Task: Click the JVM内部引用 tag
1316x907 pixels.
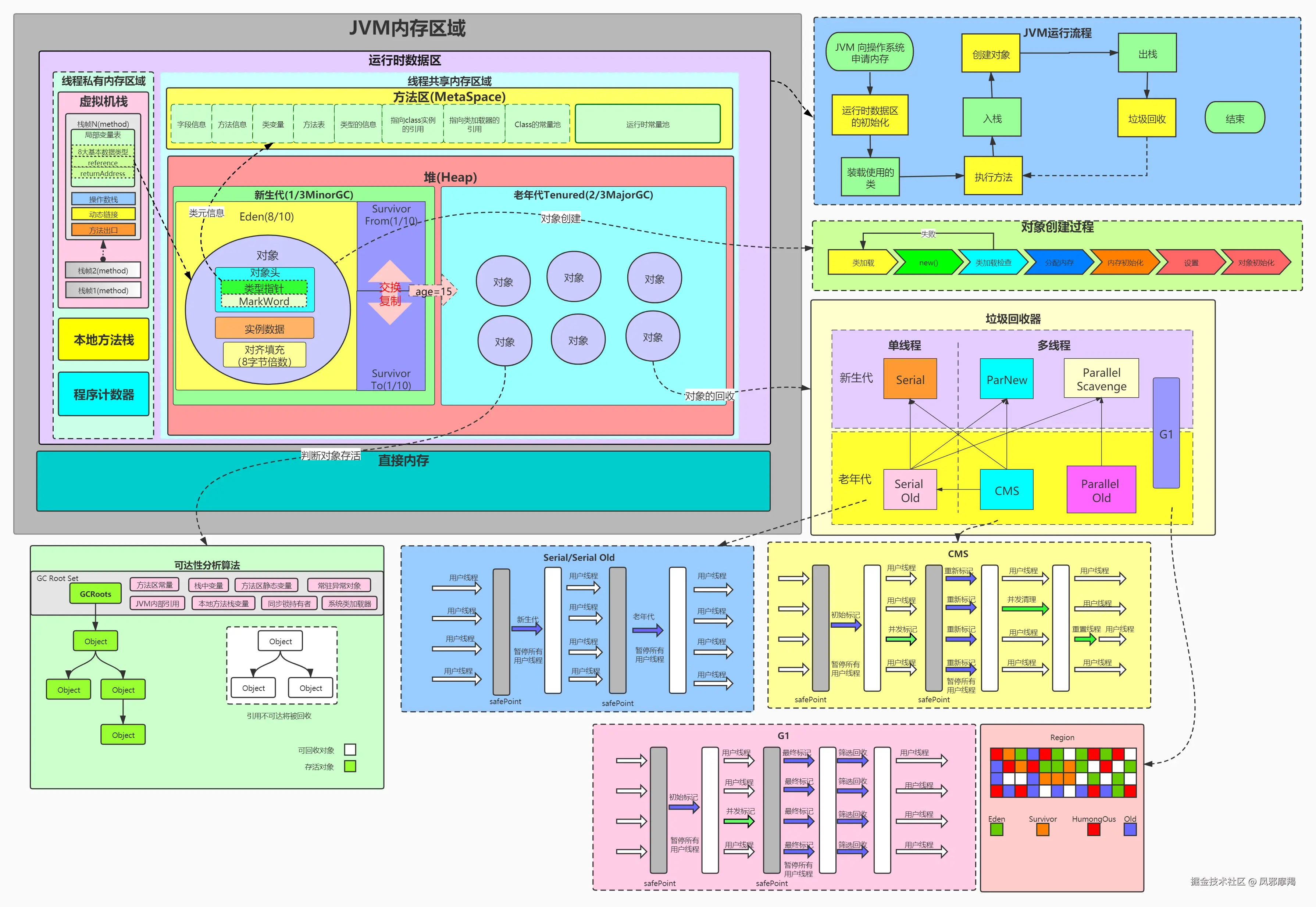Action: click(x=157, y=603)
